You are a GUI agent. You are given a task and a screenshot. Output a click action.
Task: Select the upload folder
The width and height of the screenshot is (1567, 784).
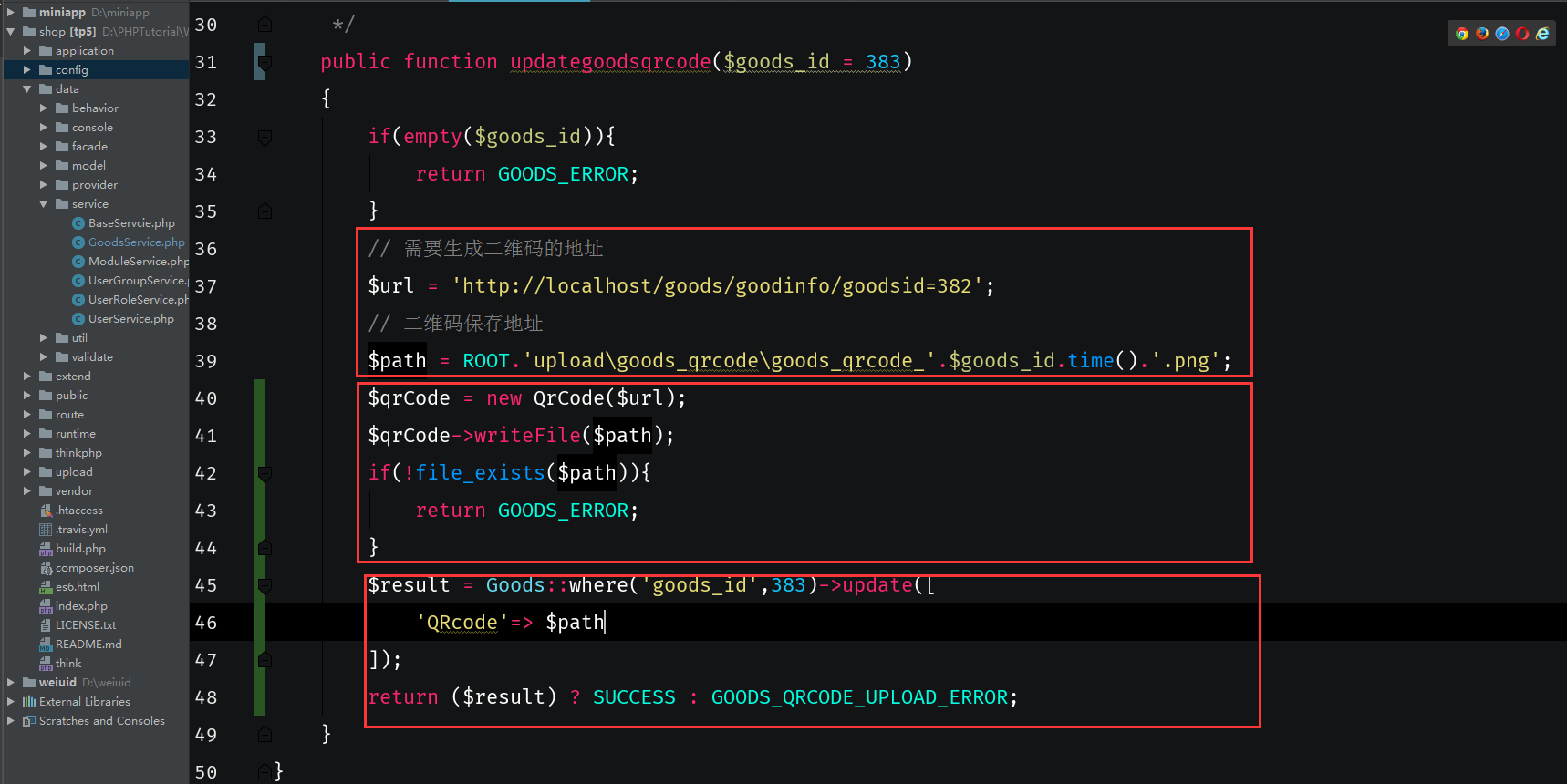[x=74, y=472]
